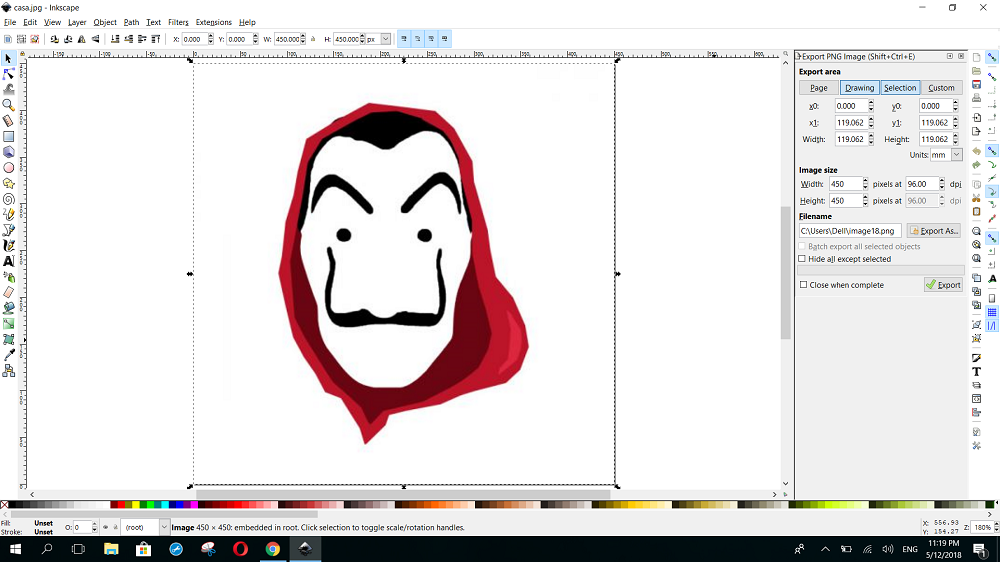This screenshot has width=1000, height=562.
Task: Select the Tweak tool
Action: click(x=8, y=89)
